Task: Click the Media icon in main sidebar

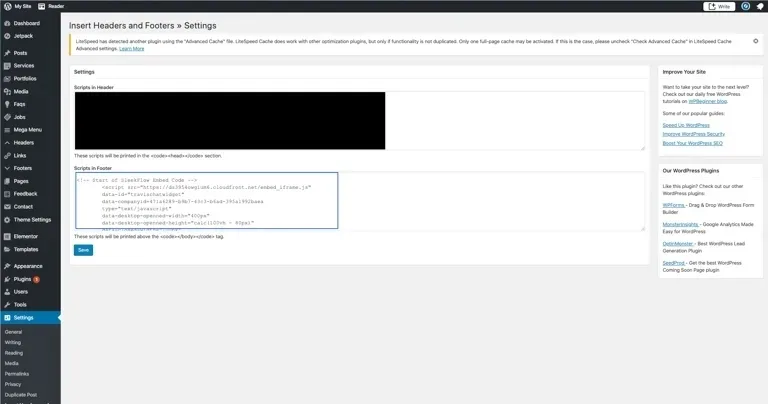Action: click(x=7, y=92)
